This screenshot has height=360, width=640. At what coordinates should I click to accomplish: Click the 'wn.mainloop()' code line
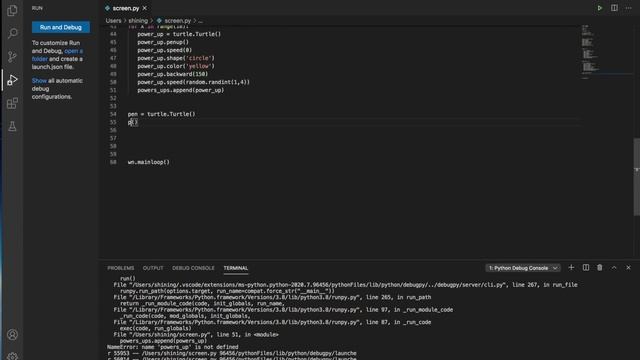point(149,162)
